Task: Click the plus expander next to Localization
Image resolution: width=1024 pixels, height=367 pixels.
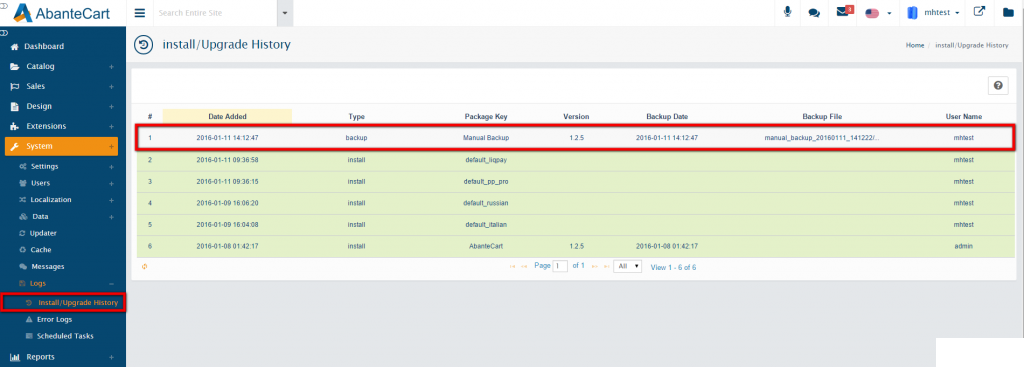Action: click(112, 200)
